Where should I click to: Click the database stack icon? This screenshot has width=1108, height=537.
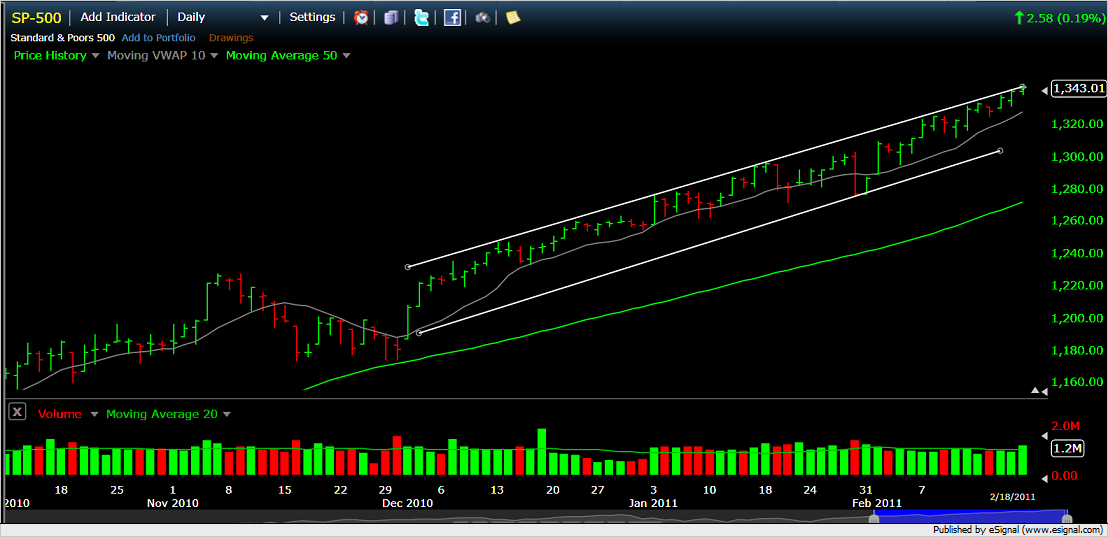[391, 18]
